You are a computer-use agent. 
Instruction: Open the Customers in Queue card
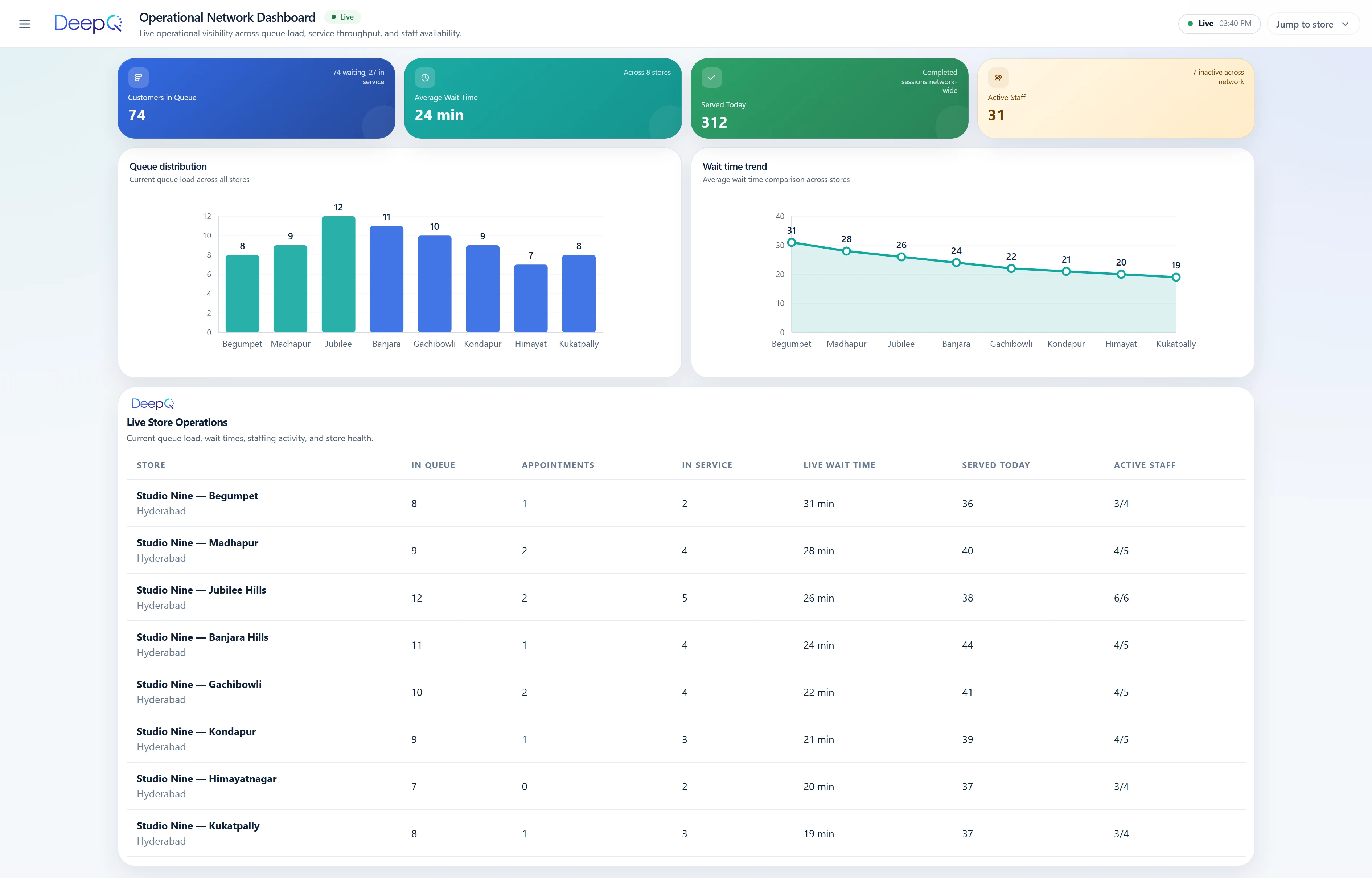[x=256, y=98]
